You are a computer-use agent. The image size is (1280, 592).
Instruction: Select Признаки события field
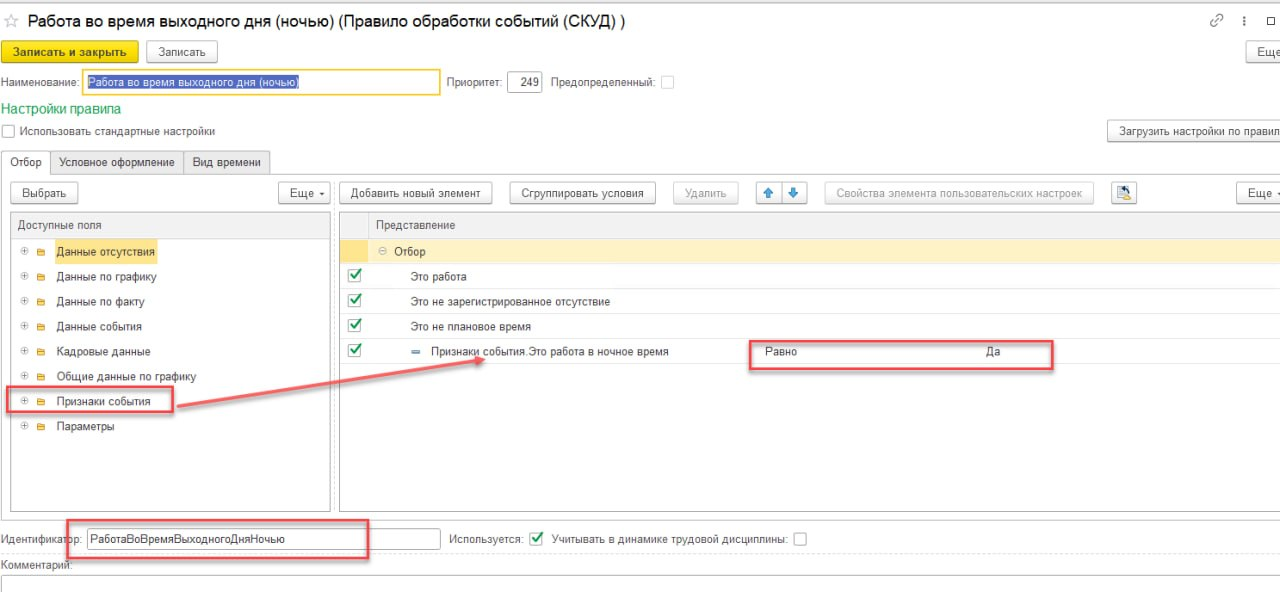click(103, 402)
